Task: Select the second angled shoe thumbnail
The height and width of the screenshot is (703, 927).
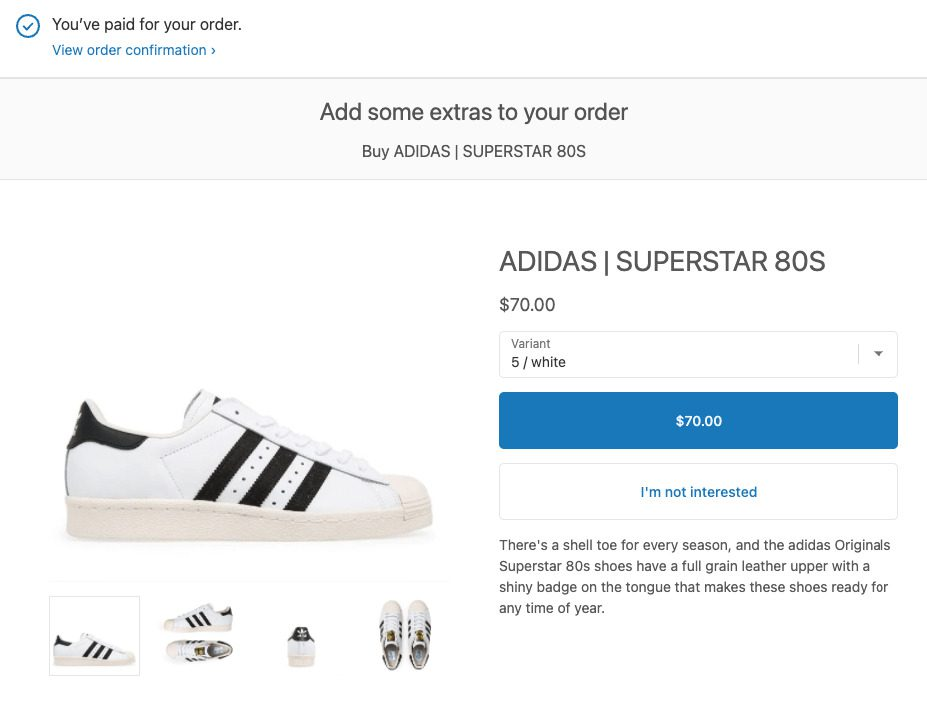Action: 197,635
